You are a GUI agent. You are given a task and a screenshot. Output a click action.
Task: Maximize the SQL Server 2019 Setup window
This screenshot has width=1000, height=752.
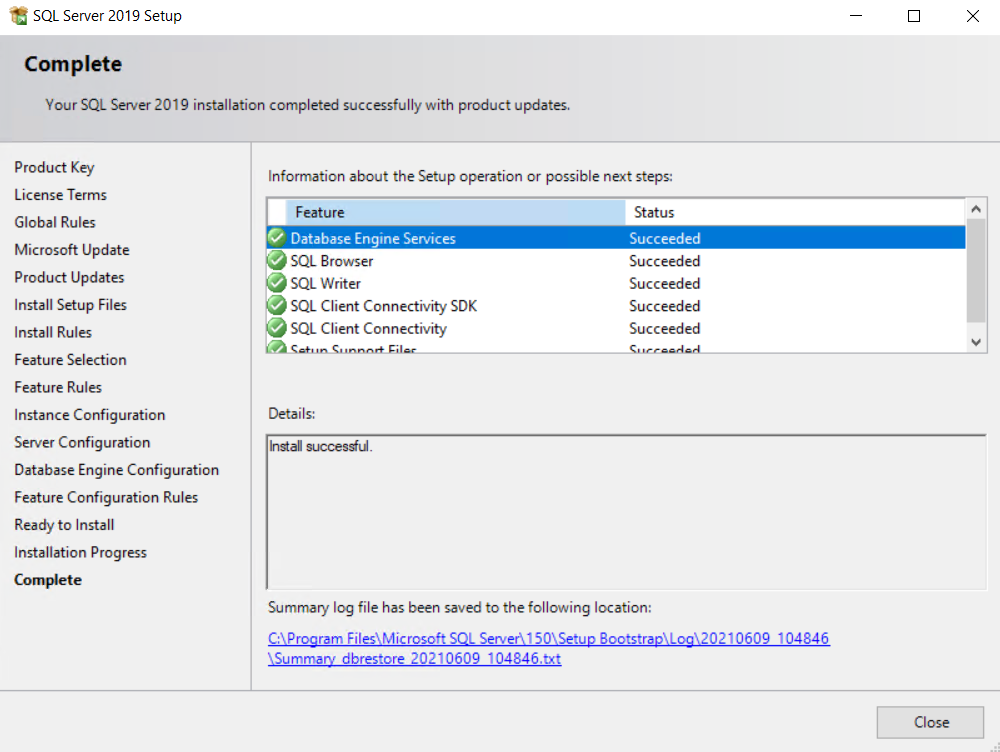point(914,16)
